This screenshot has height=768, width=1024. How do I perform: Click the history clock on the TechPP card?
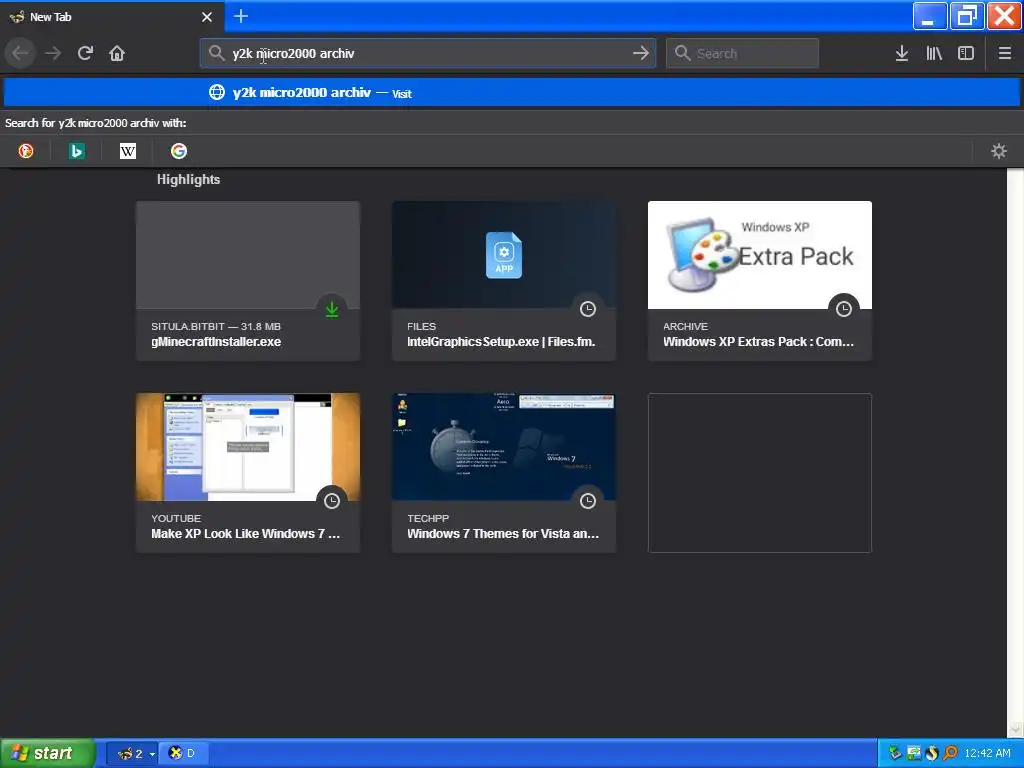(x=588, y=502)
